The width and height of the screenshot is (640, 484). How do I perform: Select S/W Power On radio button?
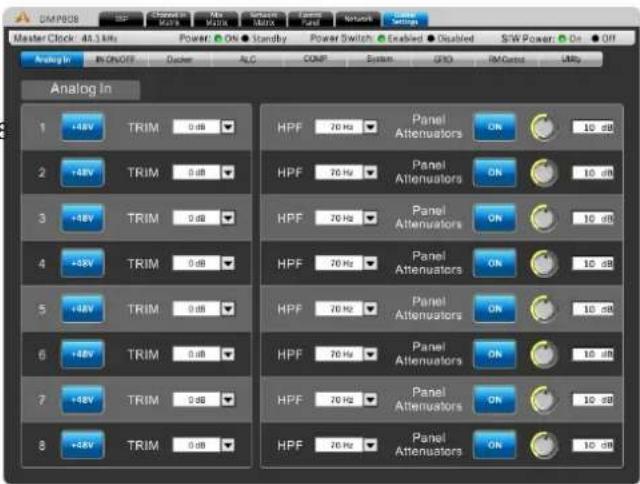click(562, 39)
